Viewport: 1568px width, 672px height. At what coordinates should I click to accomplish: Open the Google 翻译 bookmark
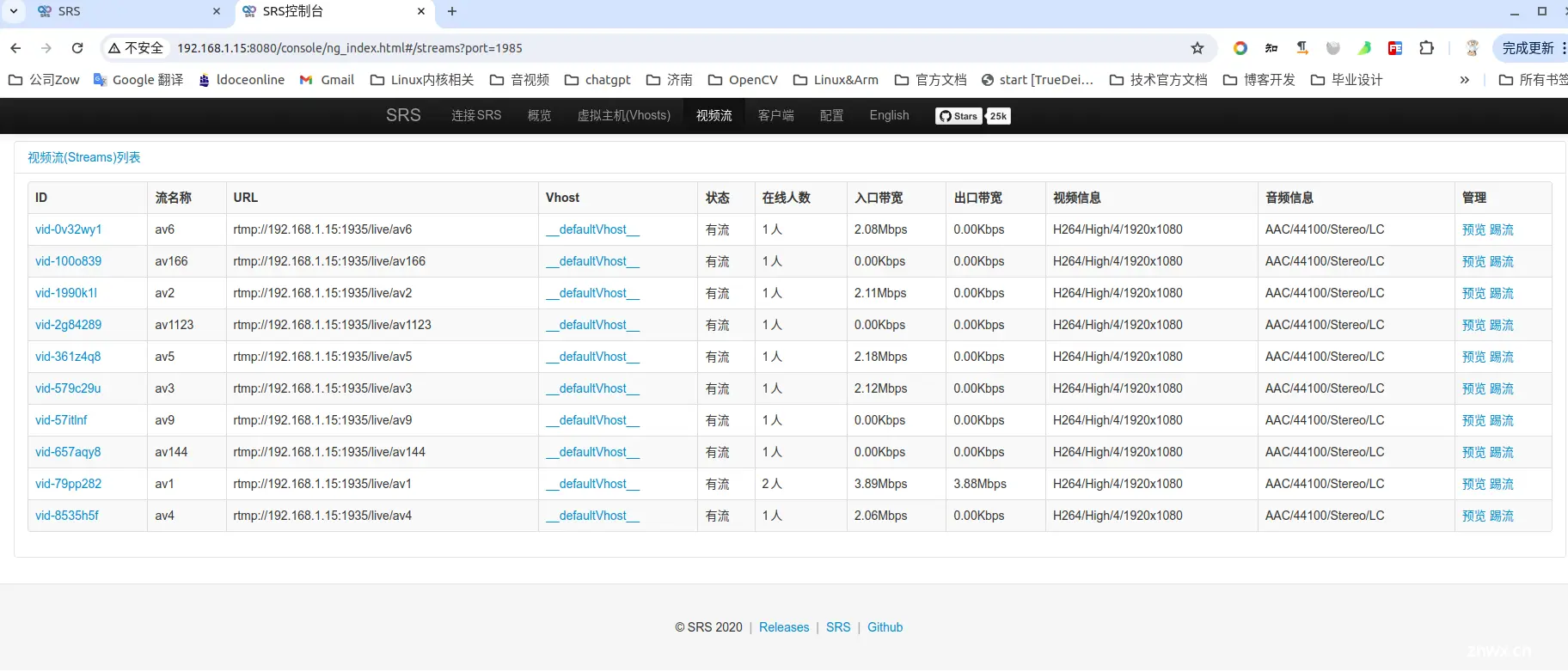tap(138, 80)
